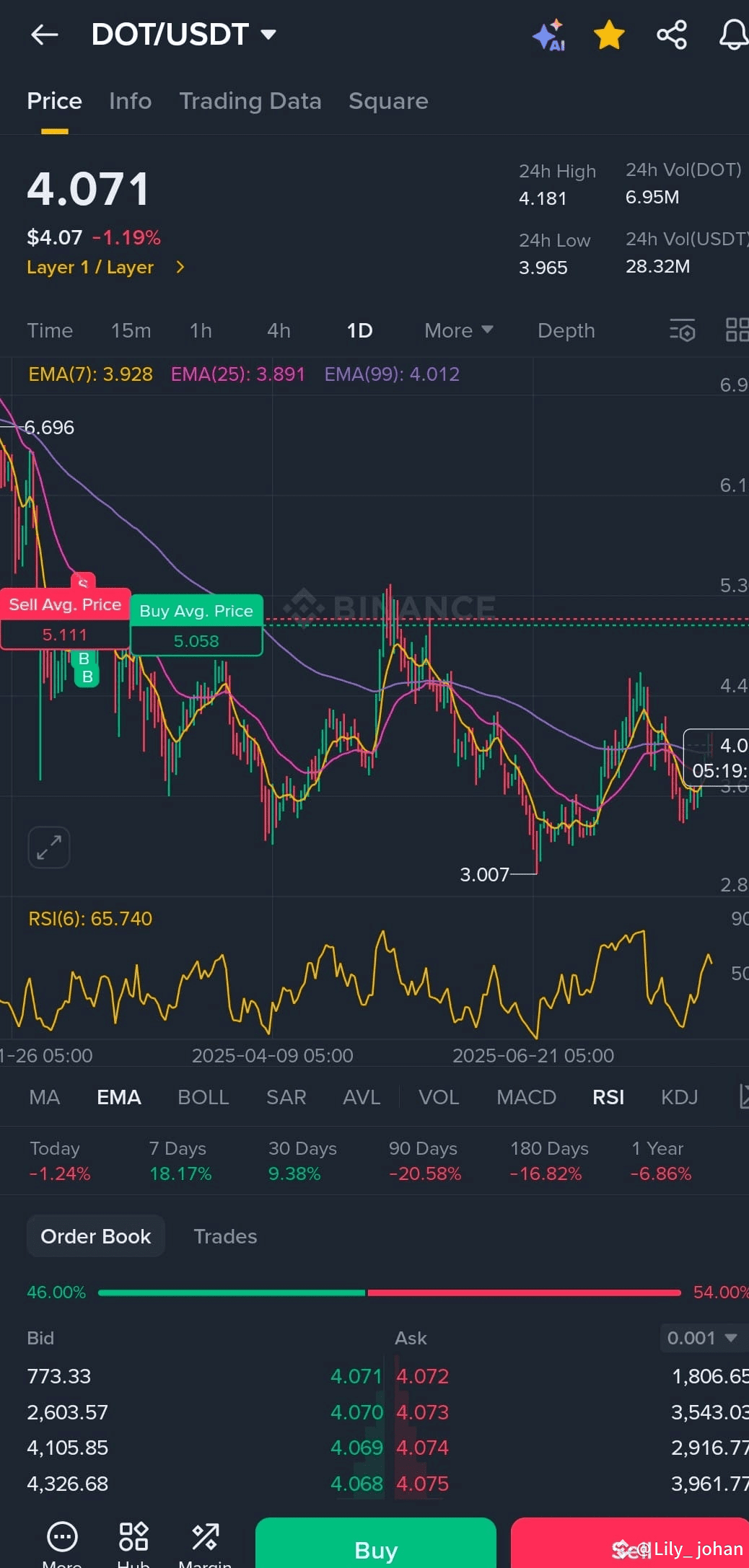
Task: Toggle the RSI sub-indicator
Action: tap(608, 1097)
